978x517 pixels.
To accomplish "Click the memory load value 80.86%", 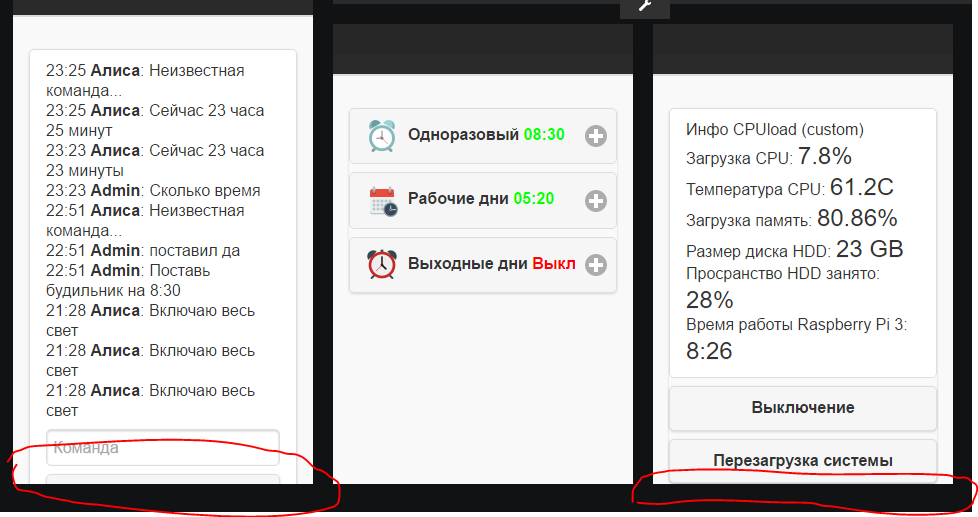I will point(857,218).
